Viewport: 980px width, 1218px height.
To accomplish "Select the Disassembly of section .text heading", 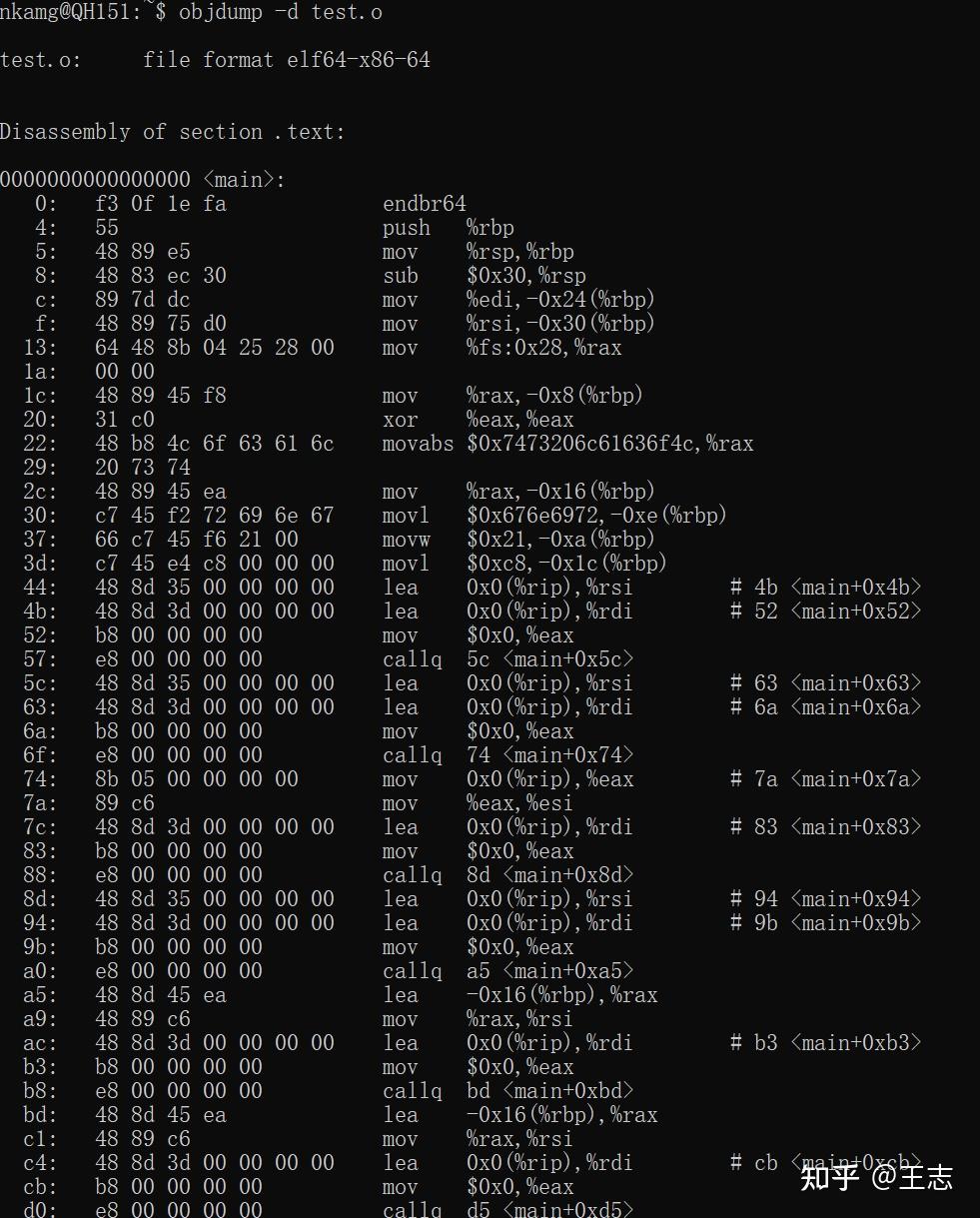I will click(172, 132).
